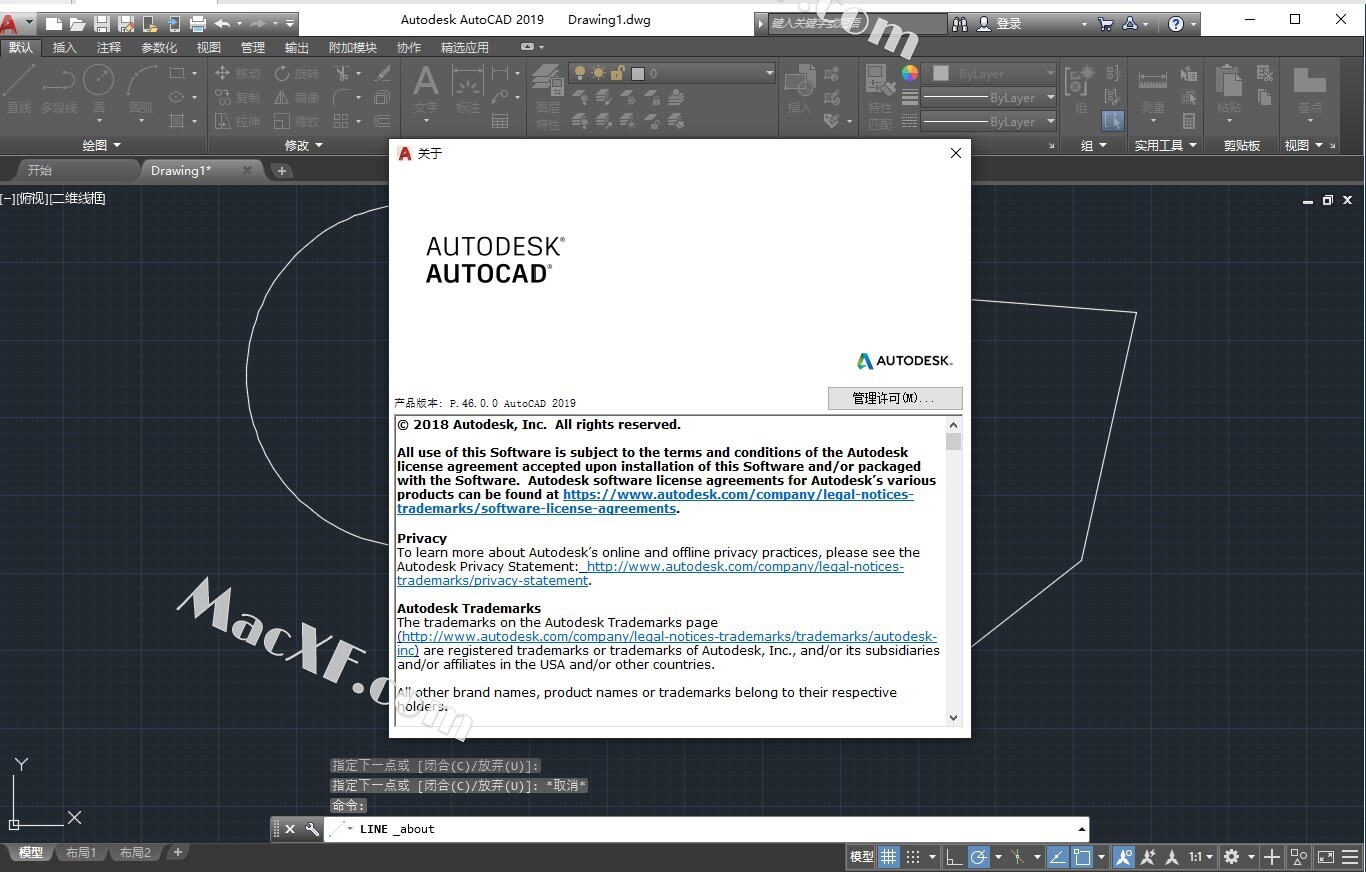Expand the 绘图 (Draw) panel dropdown

tap(101, 145)
